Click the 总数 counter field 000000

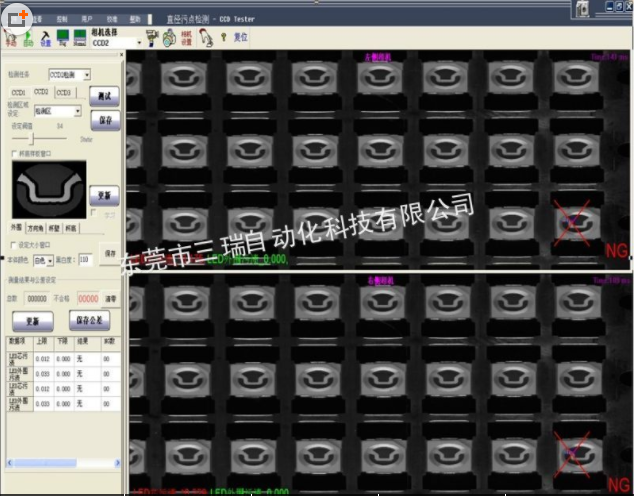(x=37, y=299)
